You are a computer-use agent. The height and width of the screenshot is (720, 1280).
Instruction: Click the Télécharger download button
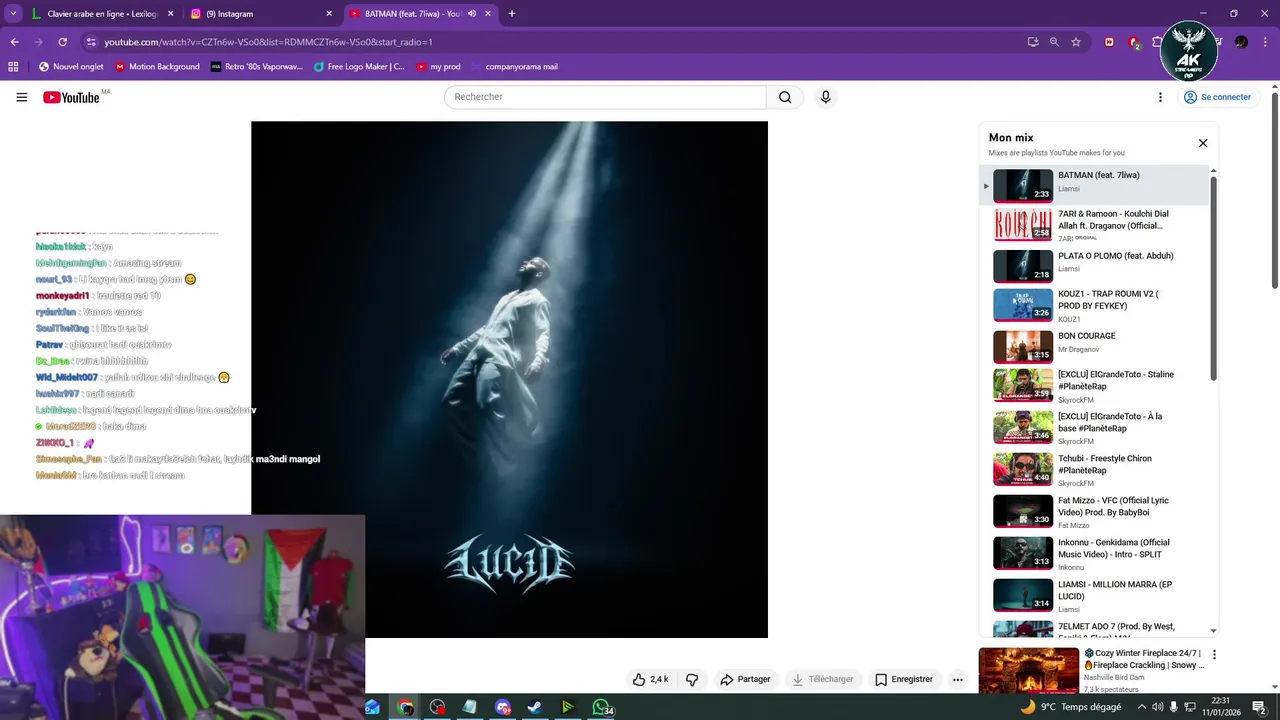coord(823,679)
